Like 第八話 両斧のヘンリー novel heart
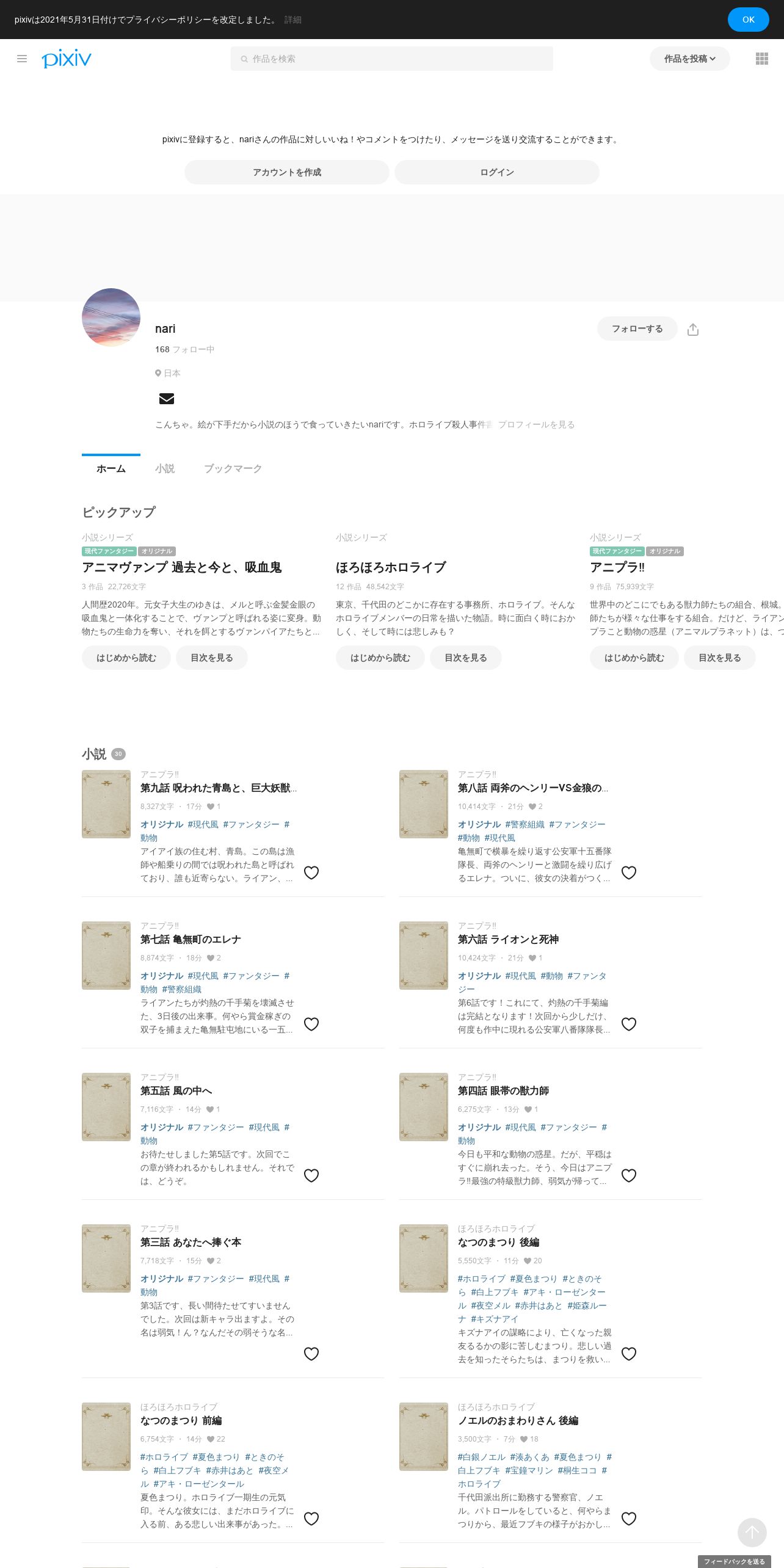Screen dimensions: 784x1568 click(629, 873)
